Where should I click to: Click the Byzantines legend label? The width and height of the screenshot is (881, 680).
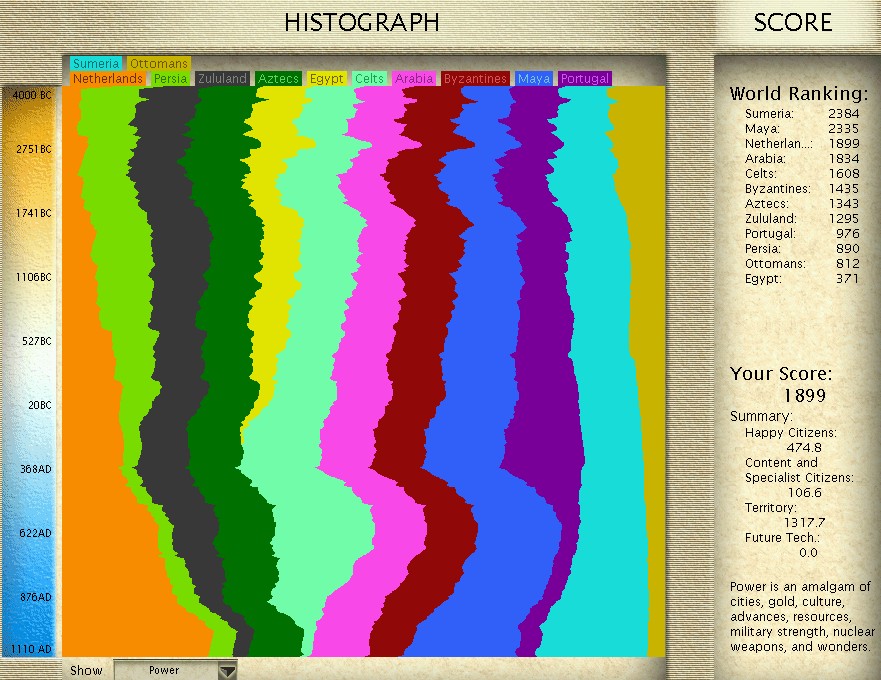475,77
